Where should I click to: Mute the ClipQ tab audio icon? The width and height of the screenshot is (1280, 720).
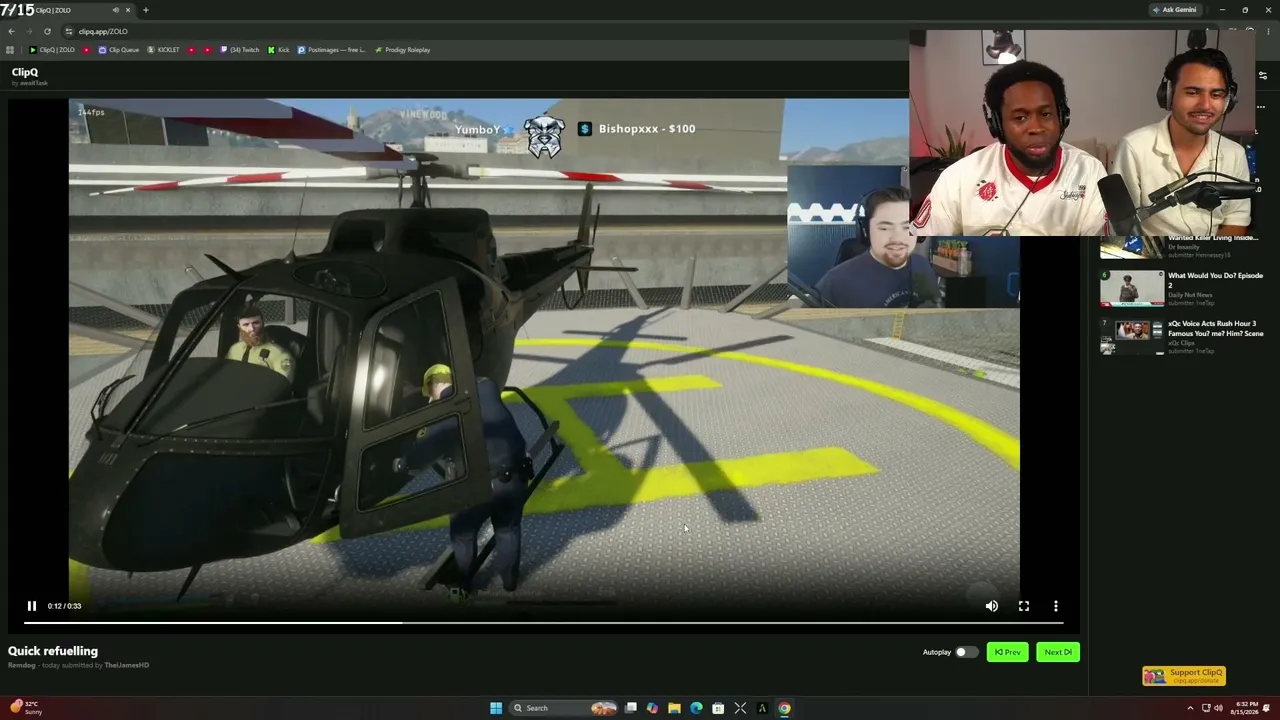116,10
